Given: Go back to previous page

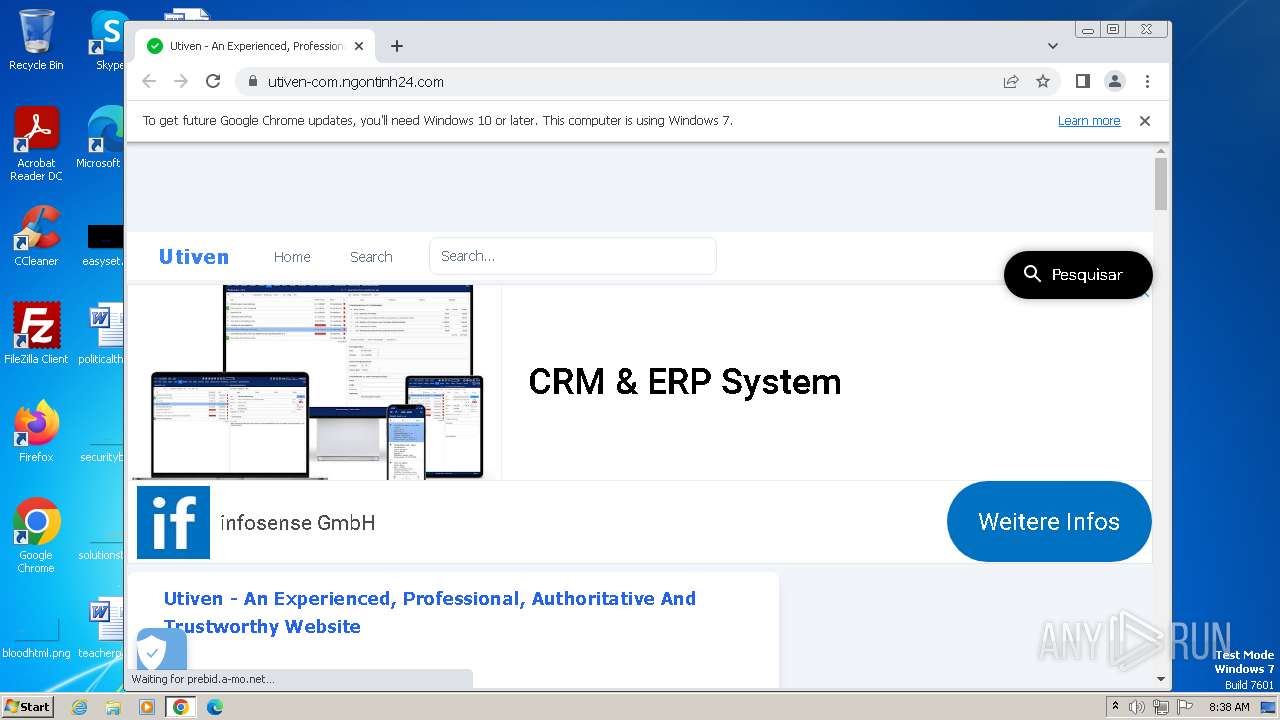Looking at the screenshot, I should [149, 82].
